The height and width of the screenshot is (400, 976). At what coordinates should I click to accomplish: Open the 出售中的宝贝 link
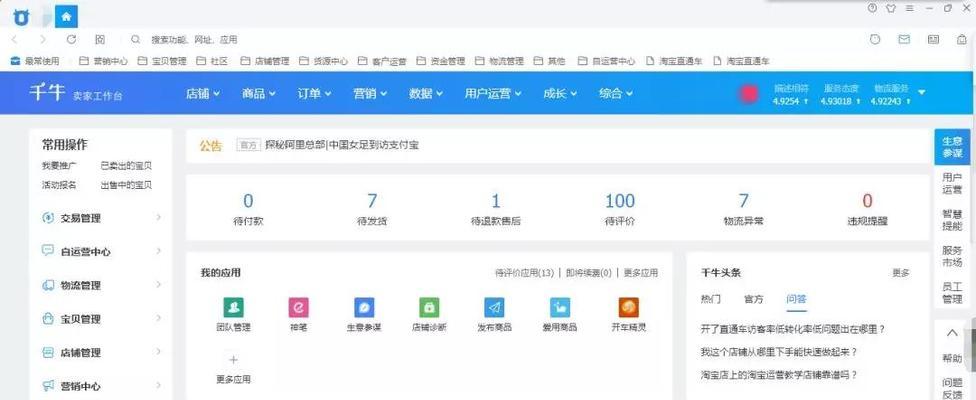pyautogui.click(x=126, y=185)
